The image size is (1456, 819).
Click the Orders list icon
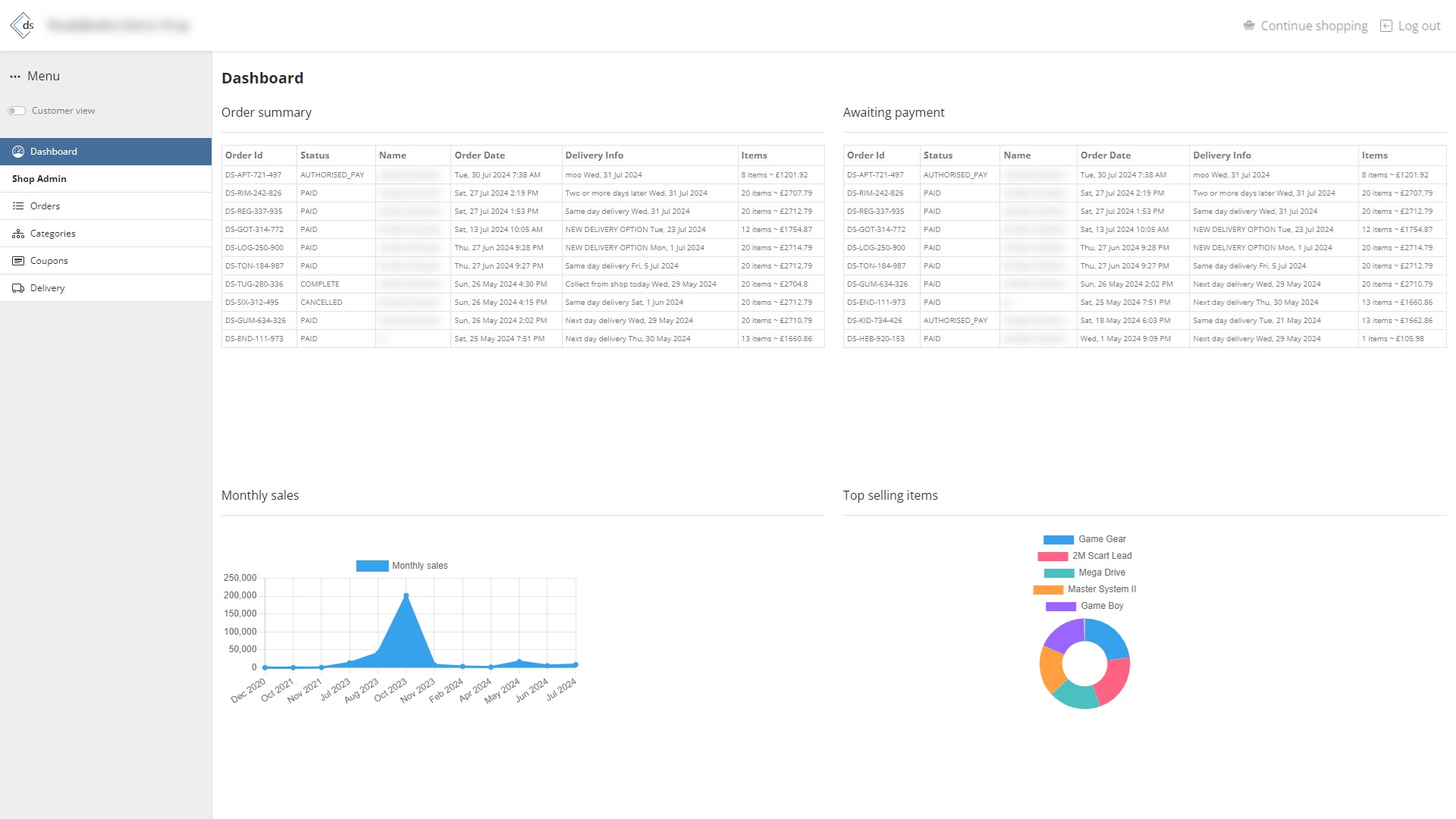18,206
